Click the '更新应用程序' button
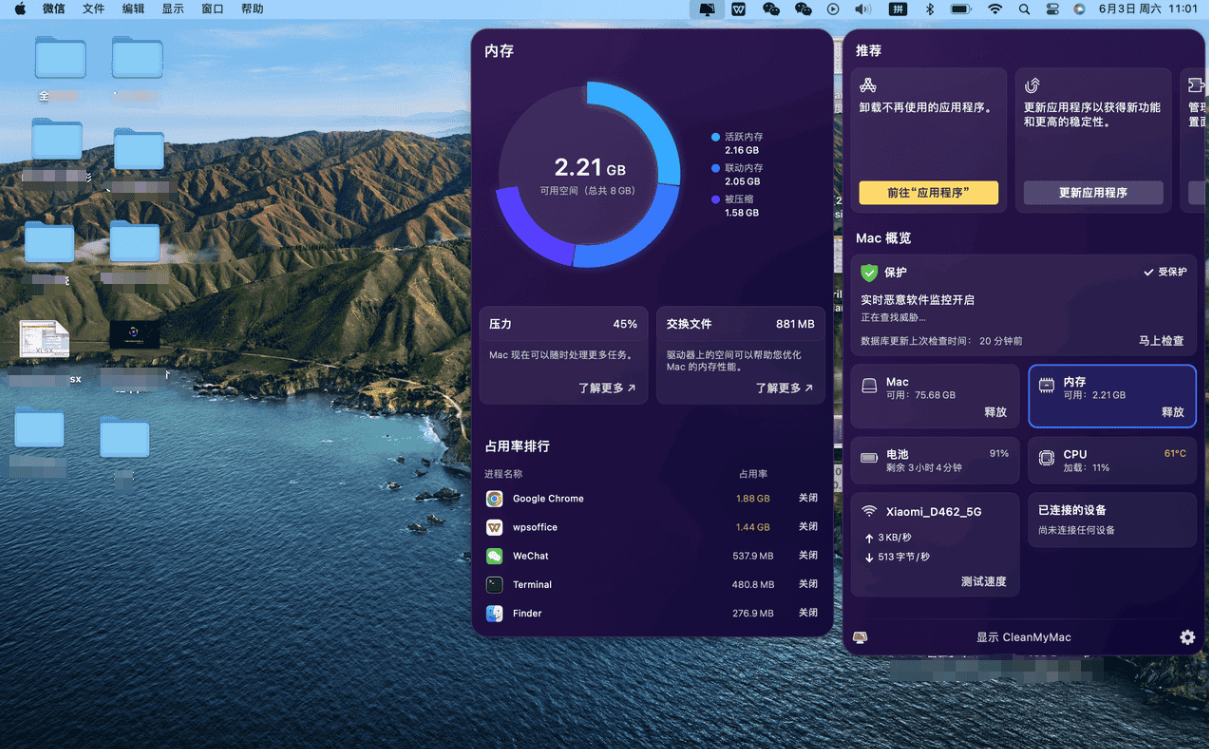Screen dimensions: 1209x749 [1093, 193]
